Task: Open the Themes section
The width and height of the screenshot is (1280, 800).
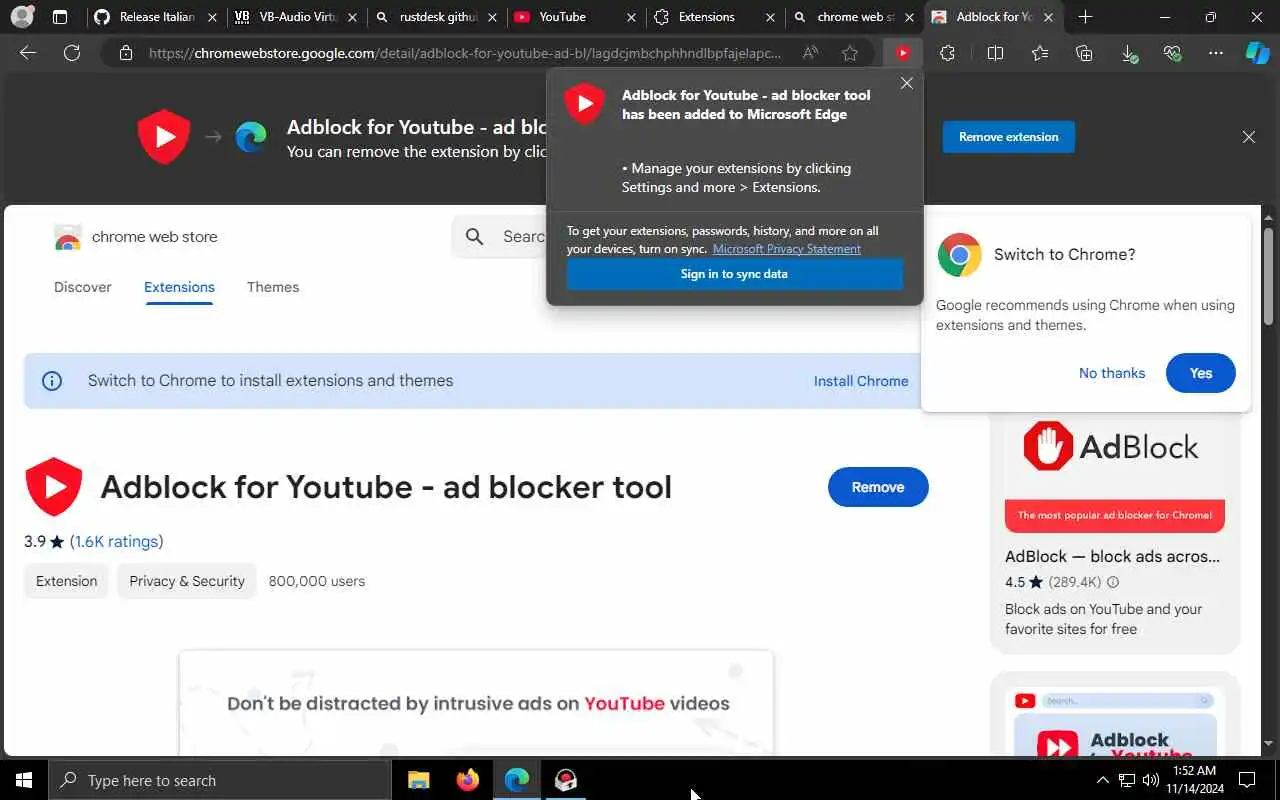Action: [273, 287]
